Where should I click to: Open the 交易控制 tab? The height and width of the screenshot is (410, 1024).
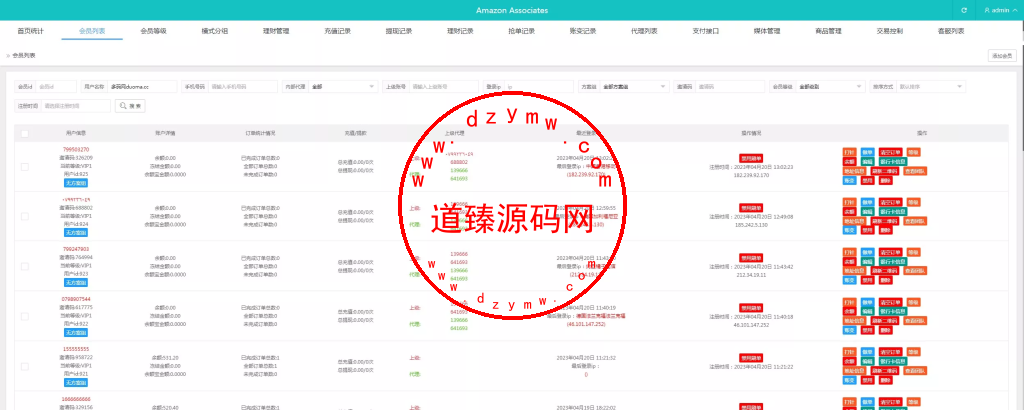pos(889,31)
